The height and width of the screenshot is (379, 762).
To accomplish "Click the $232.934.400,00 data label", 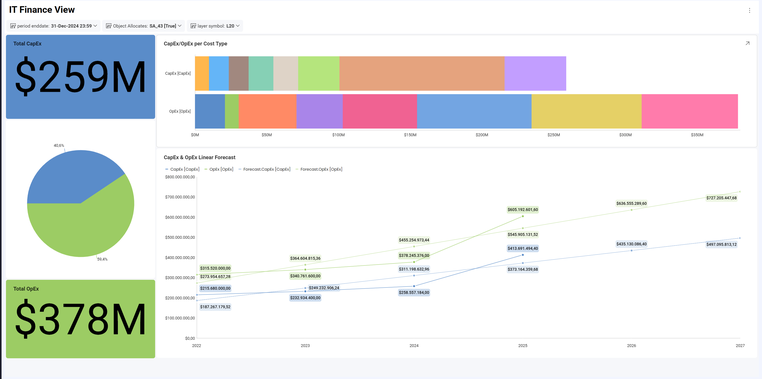I will tap(305, 298).
